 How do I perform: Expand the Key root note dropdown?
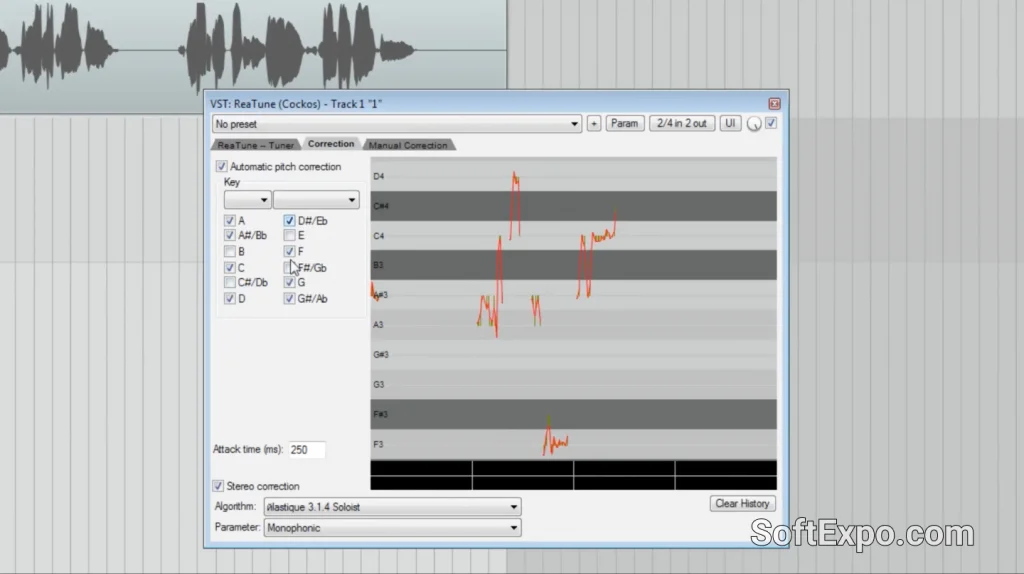click(x=247, y=200)
